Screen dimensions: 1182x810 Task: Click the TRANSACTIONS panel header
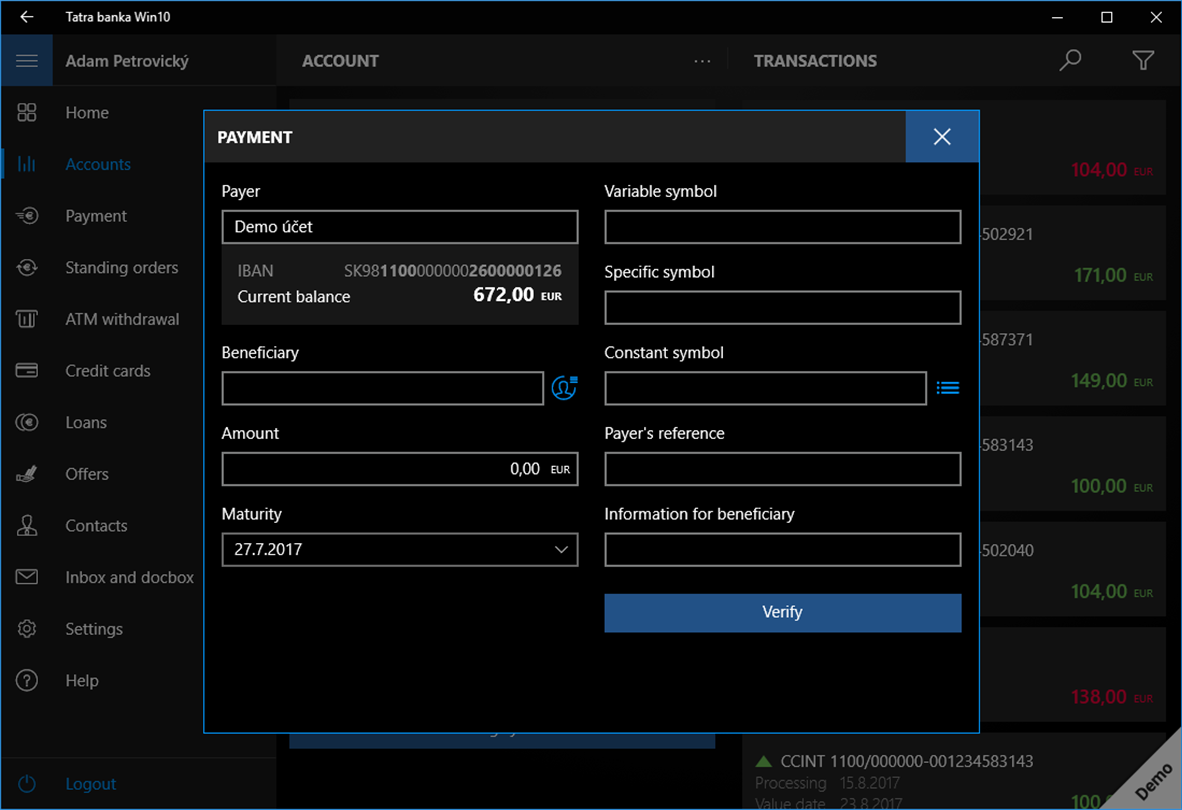click(815, 61)
